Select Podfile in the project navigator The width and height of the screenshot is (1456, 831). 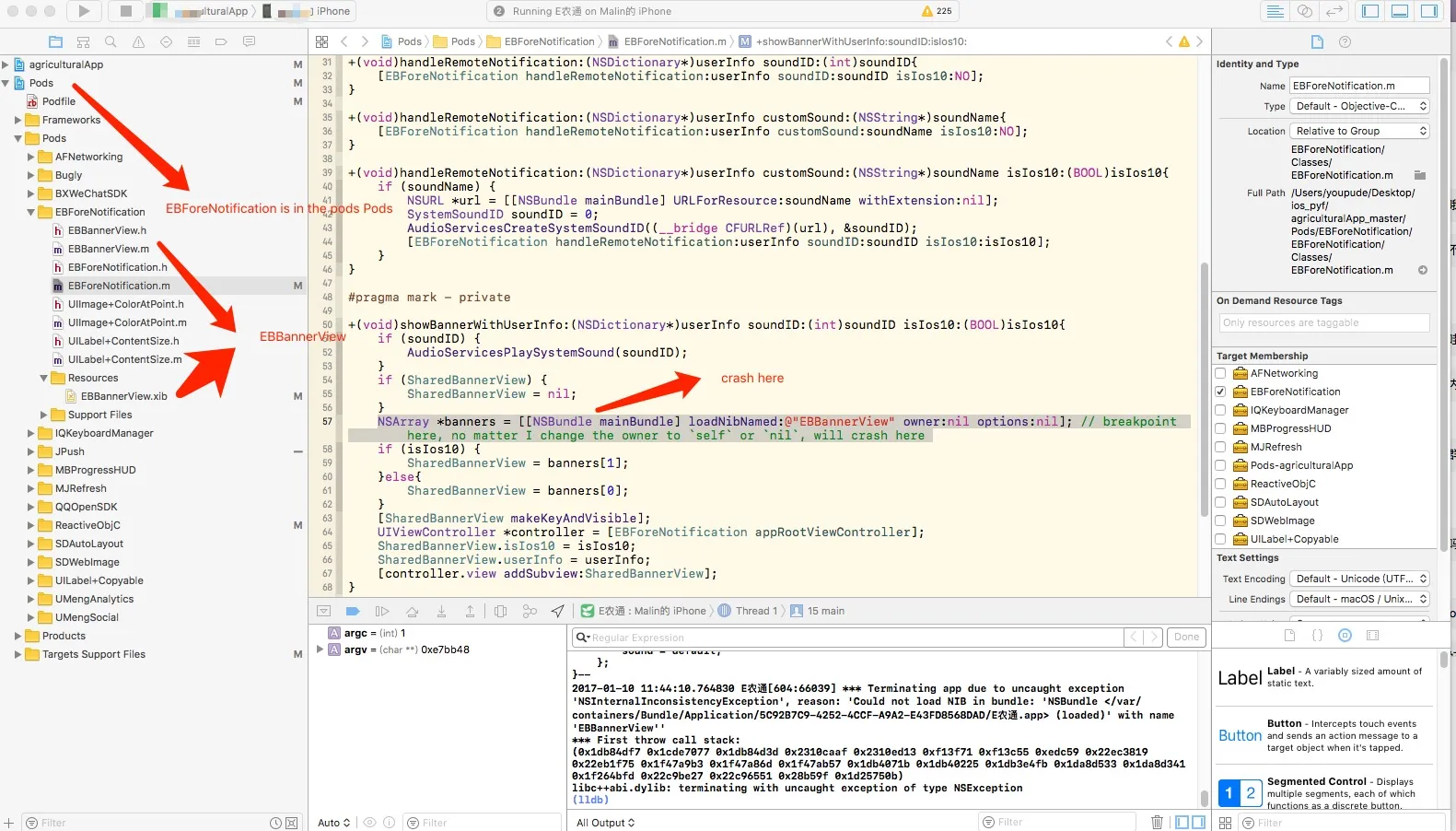[59, 101]
